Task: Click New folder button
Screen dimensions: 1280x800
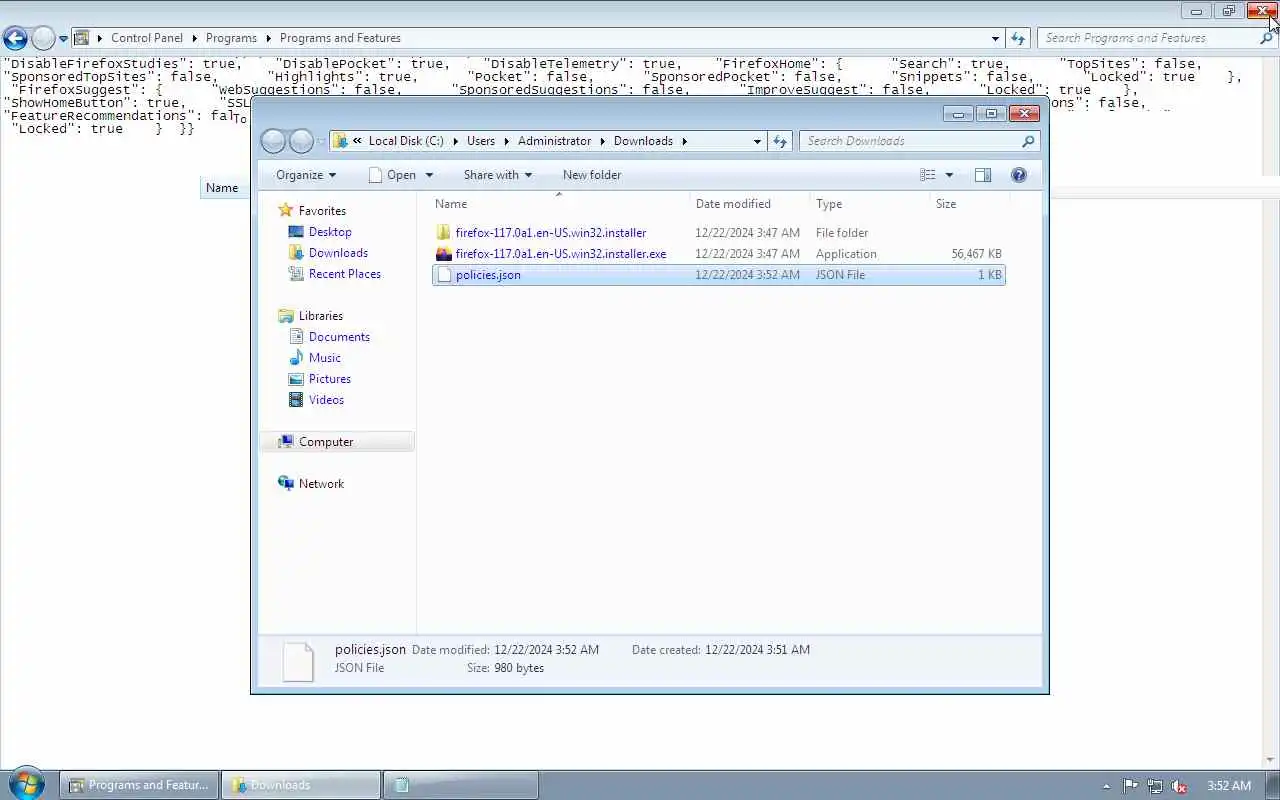Action: [x=592, y=175]
